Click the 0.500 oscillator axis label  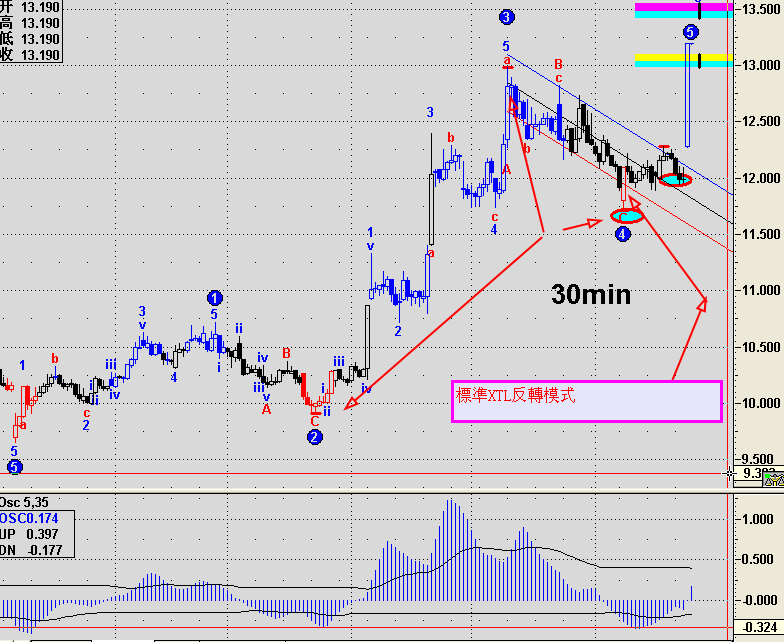[x=759, y=560]
